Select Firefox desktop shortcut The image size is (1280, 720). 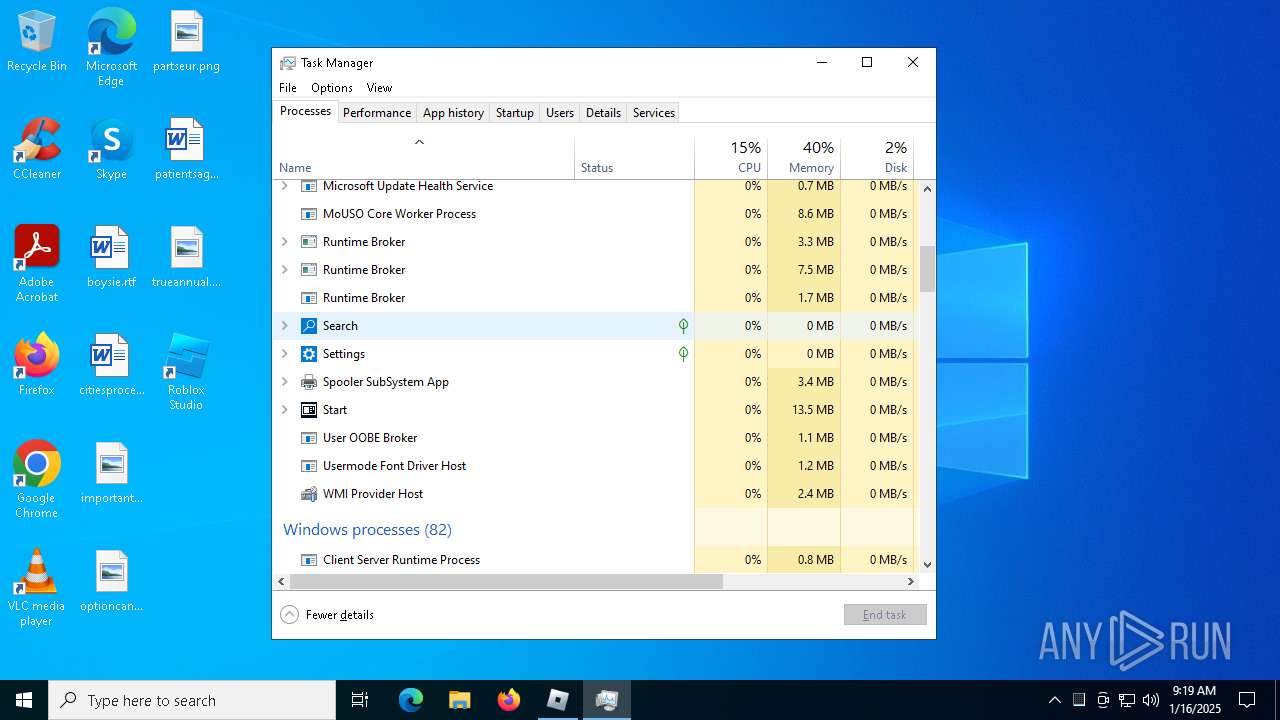tap(37, 366)
